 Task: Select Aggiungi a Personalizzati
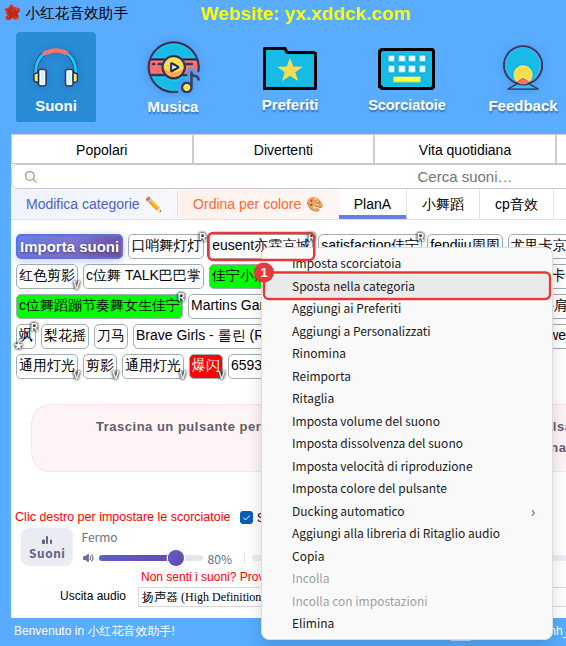[x=407, y=331]
